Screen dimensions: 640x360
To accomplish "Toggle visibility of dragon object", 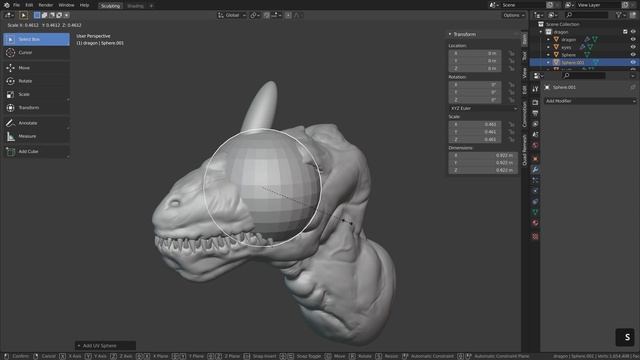I will pos(633,40).
